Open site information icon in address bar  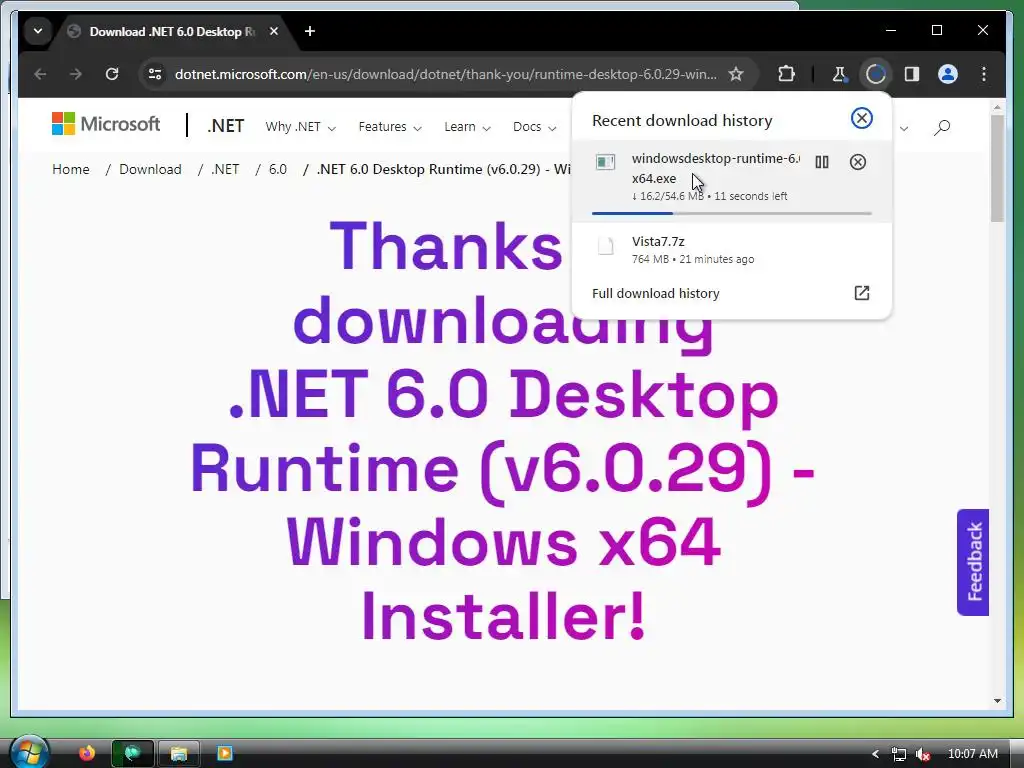click(x=155, y=74)
